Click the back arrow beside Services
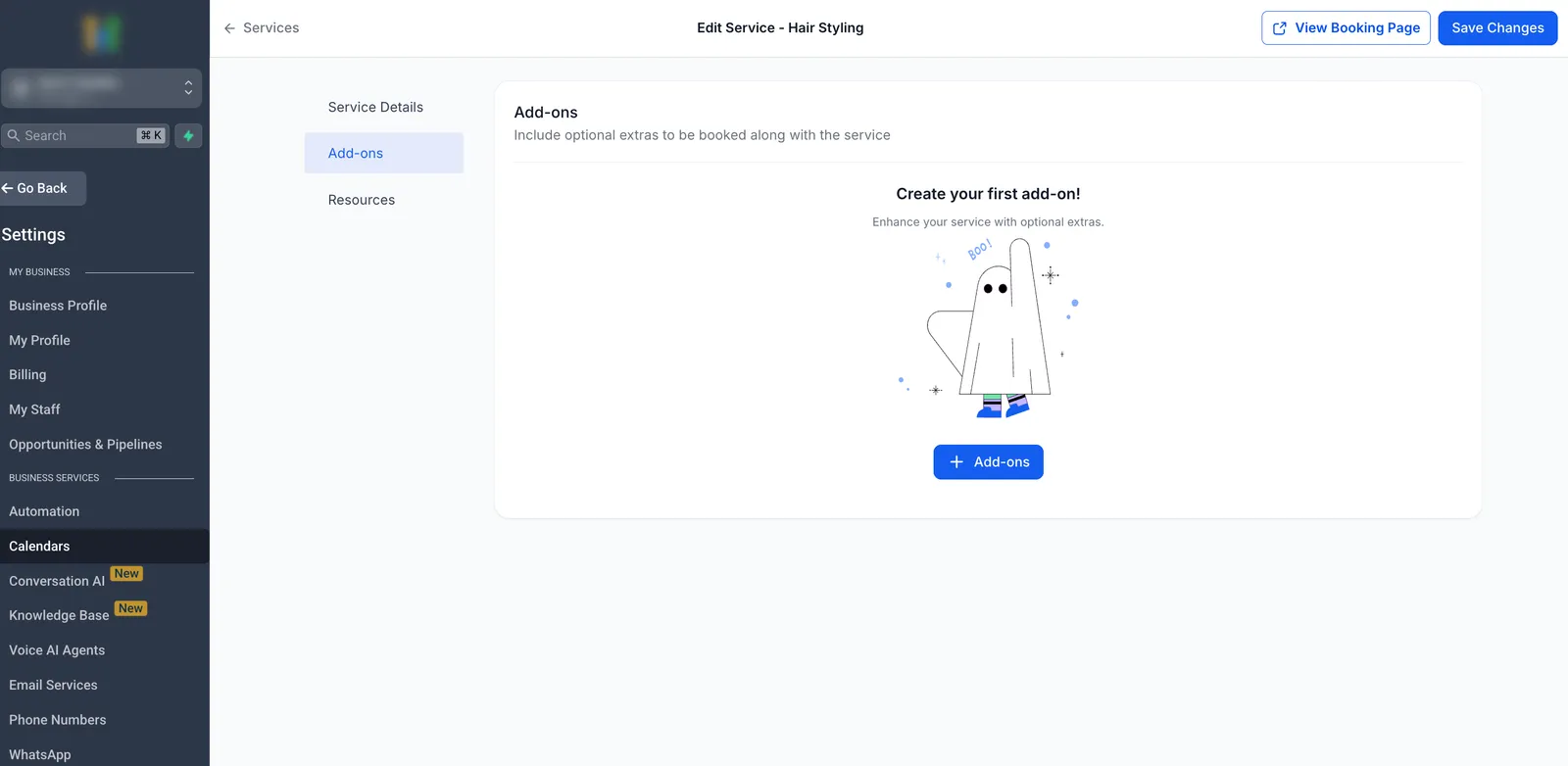The width and height of the screenshot is (1568, 766). [x=229, y=28]
